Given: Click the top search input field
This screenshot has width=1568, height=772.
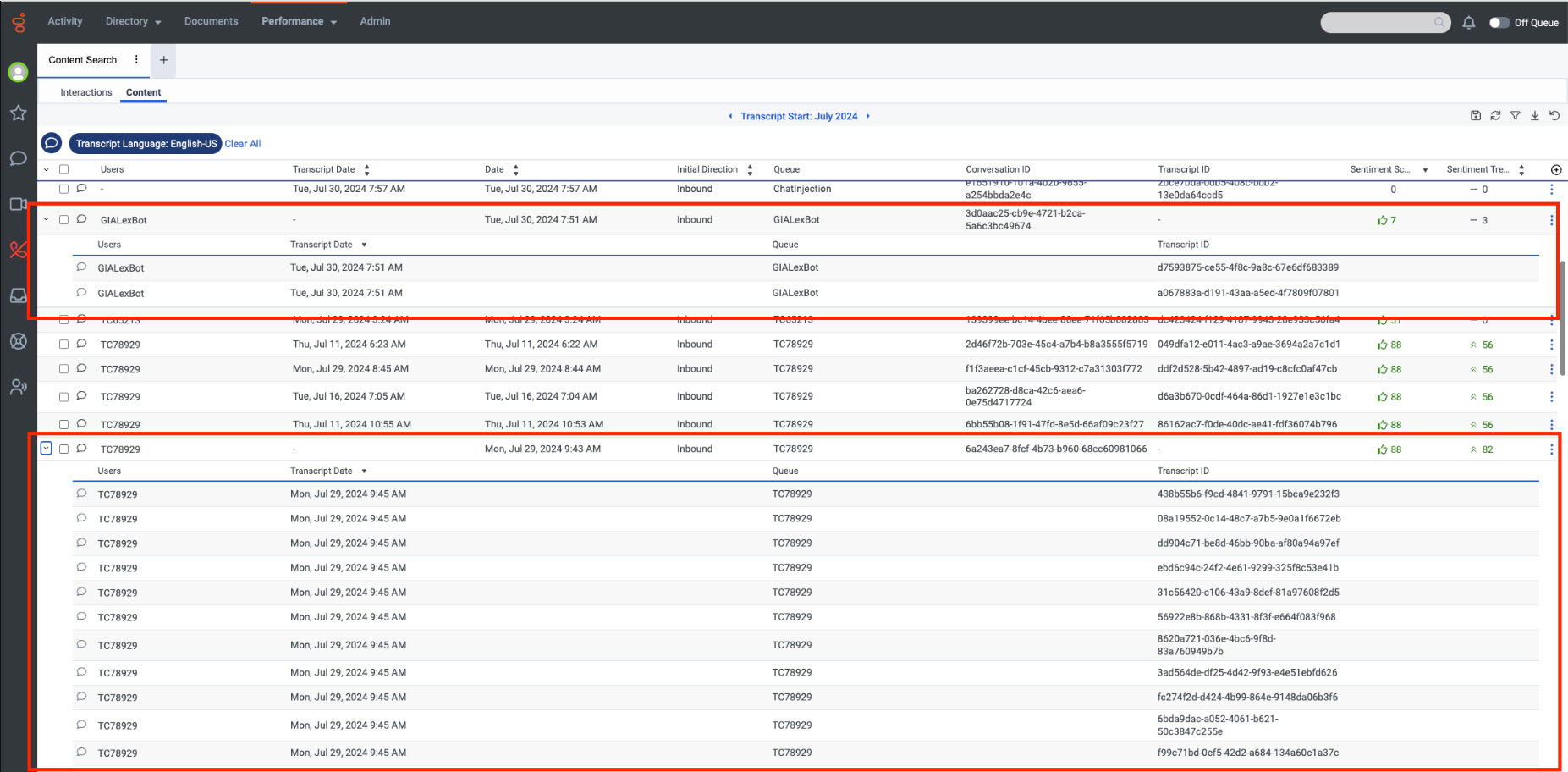Looking at the screenshot, I should 1377,23.
